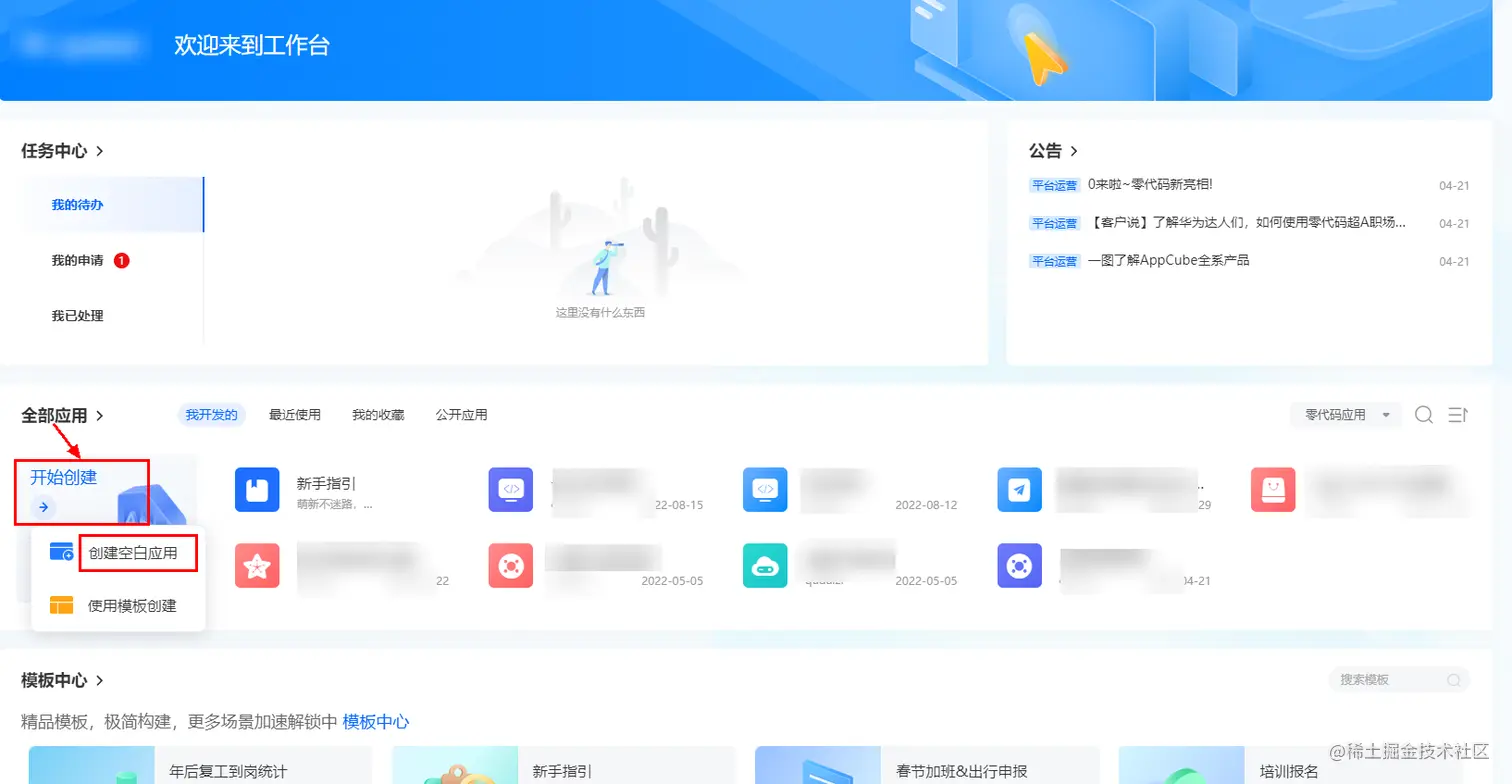The width and height of the screenshot is (1512, 784).
Task: Click the 欢迎来到工作台 banner title
Action: (x=252, y=45)
